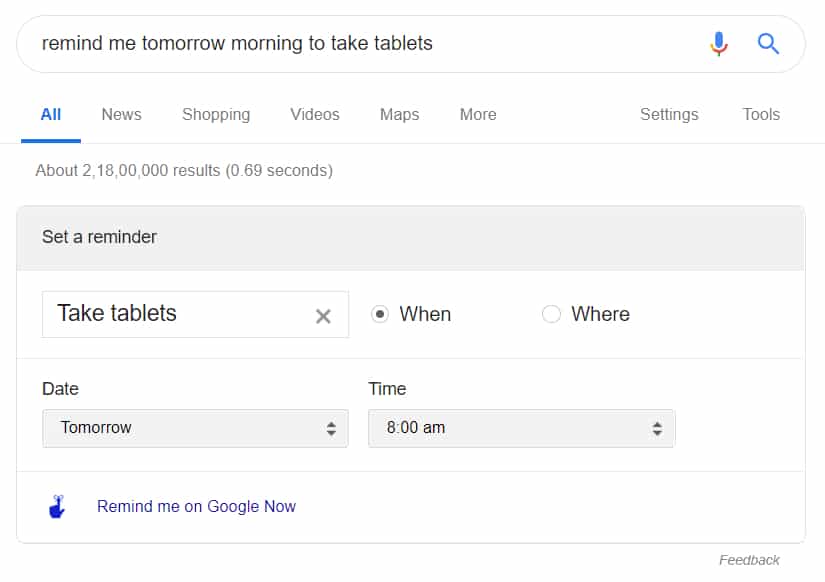Open the Settings menu
Image resolution: width=825 pixels, height=582 pixels.
click(x=669, y=115)
